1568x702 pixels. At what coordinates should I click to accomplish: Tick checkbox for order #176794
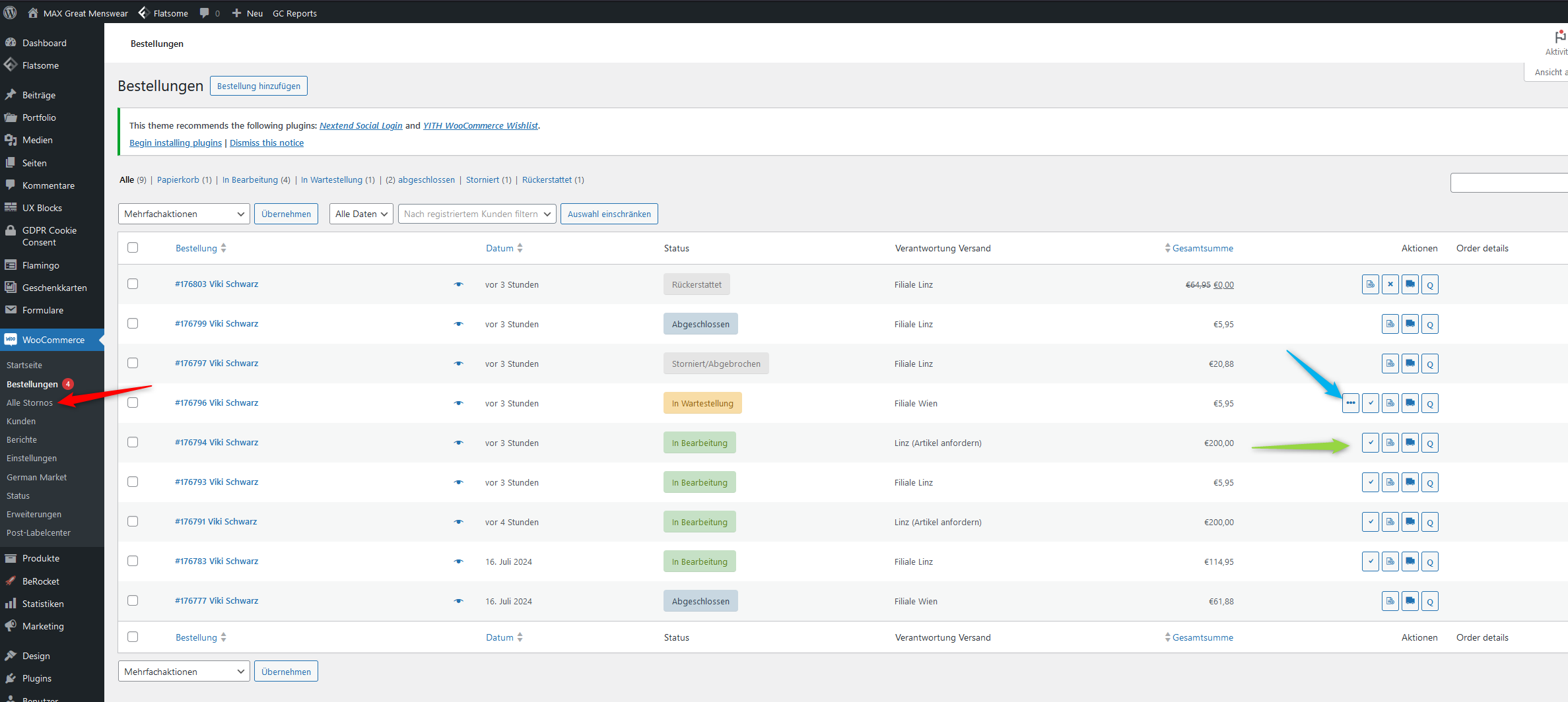pos(133,442)
